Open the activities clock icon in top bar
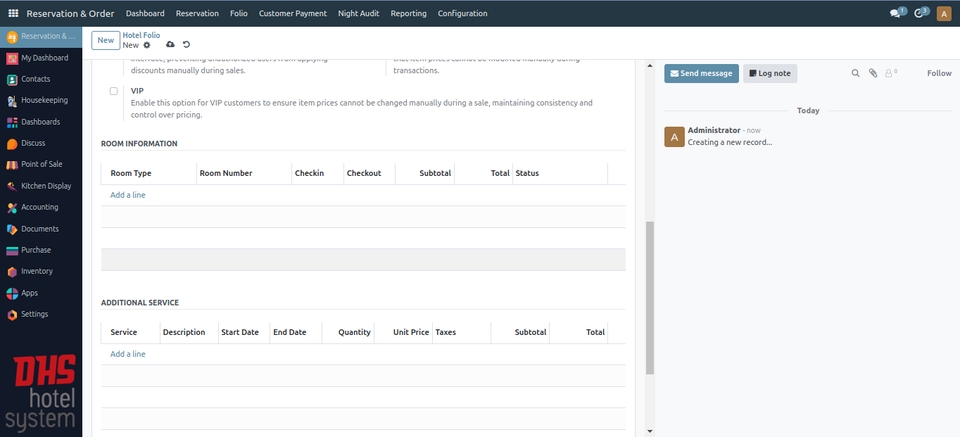 click(921, 13)
